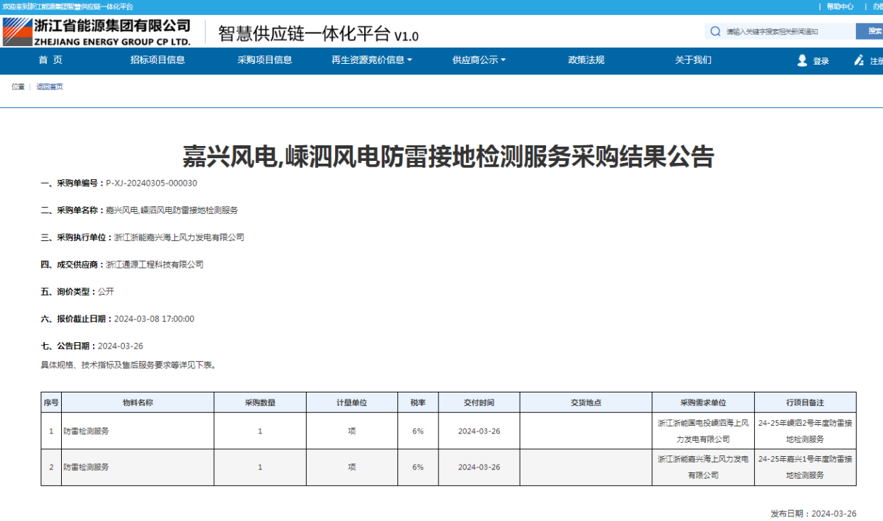Click the Zhejiang Energy Group logo
Image resolution: width=883 pixels, height=521 pixels.
point(97,32)
